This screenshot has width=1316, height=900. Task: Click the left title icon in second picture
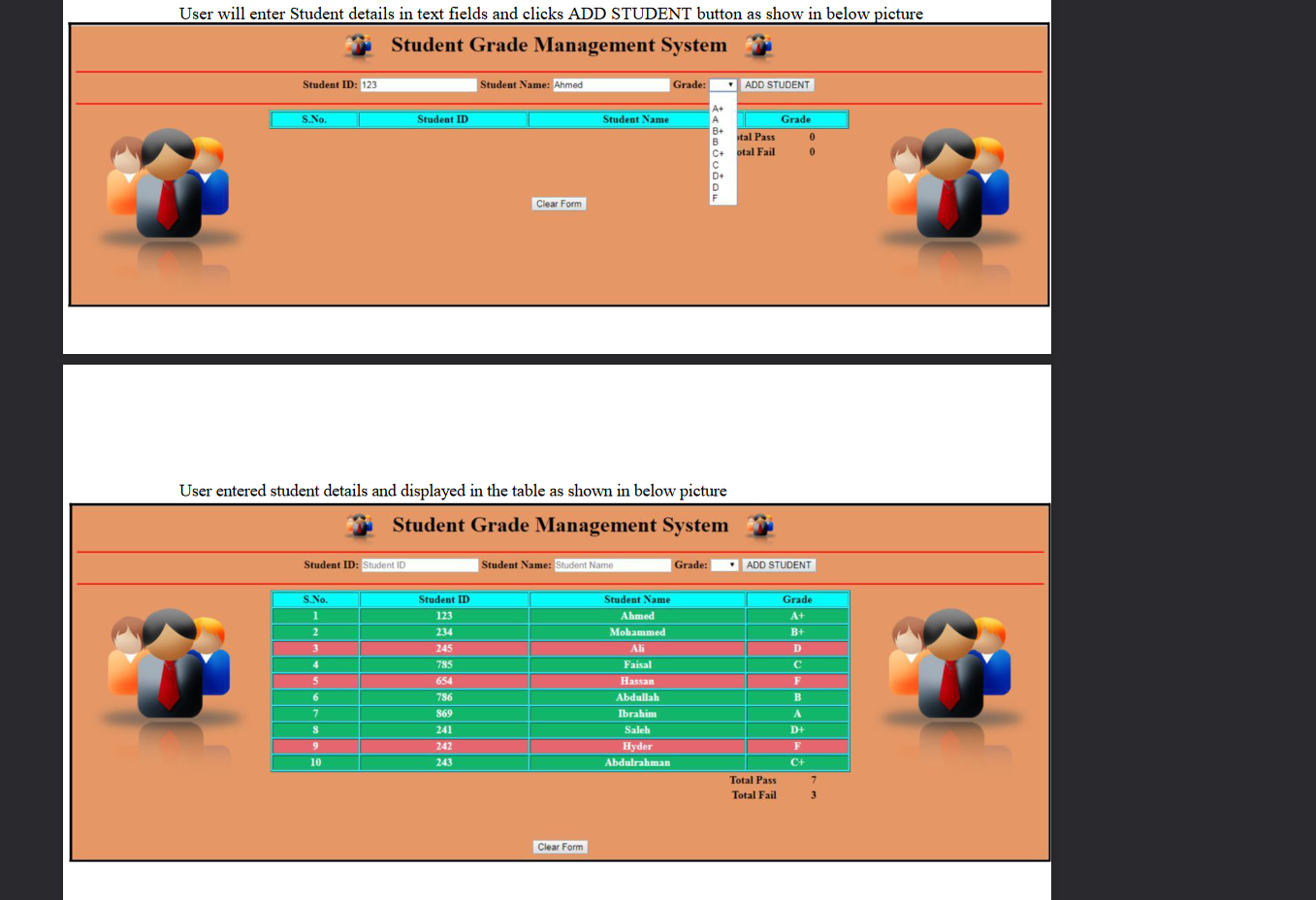pyautogui.click(x=359, y=526)
